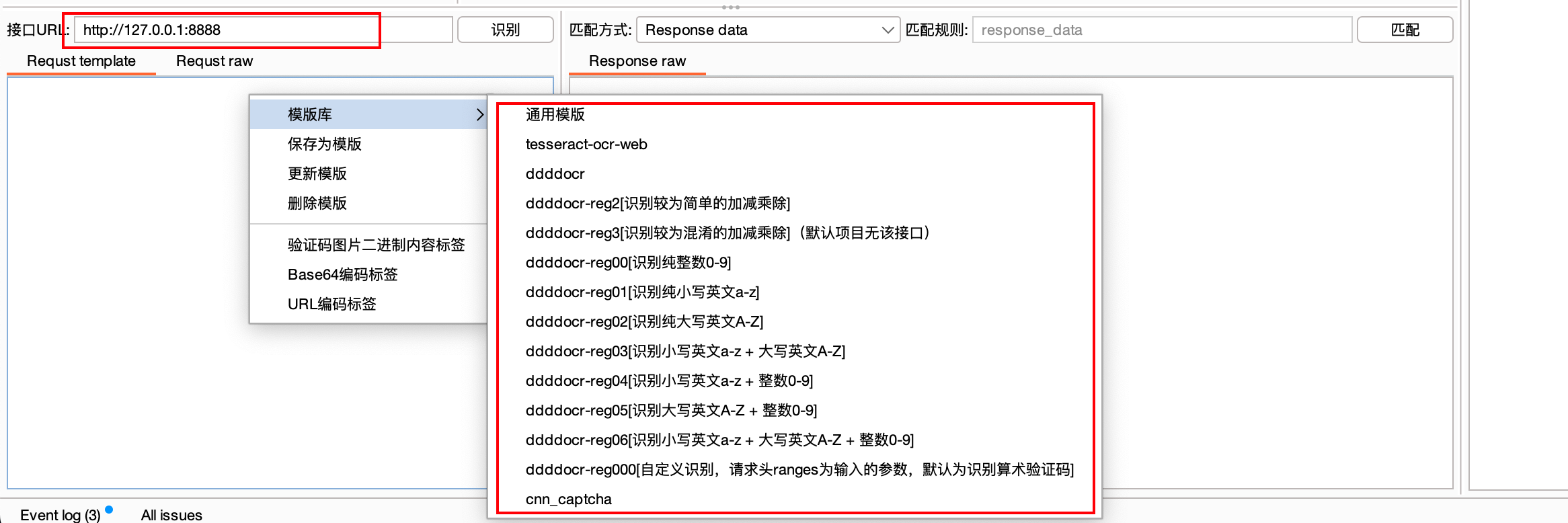Insert 验证码图片二进制内容标签

click(368, 245)
